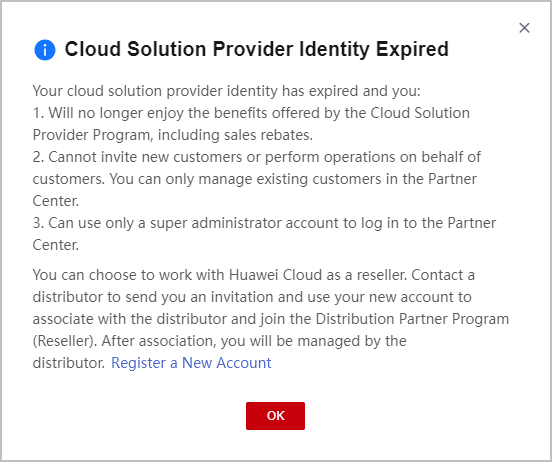Image resolution: width=552 pixels, height=462 pixels.
Task: Click '(Reseller)' in the last paragraph
Action: click(64, 341)
